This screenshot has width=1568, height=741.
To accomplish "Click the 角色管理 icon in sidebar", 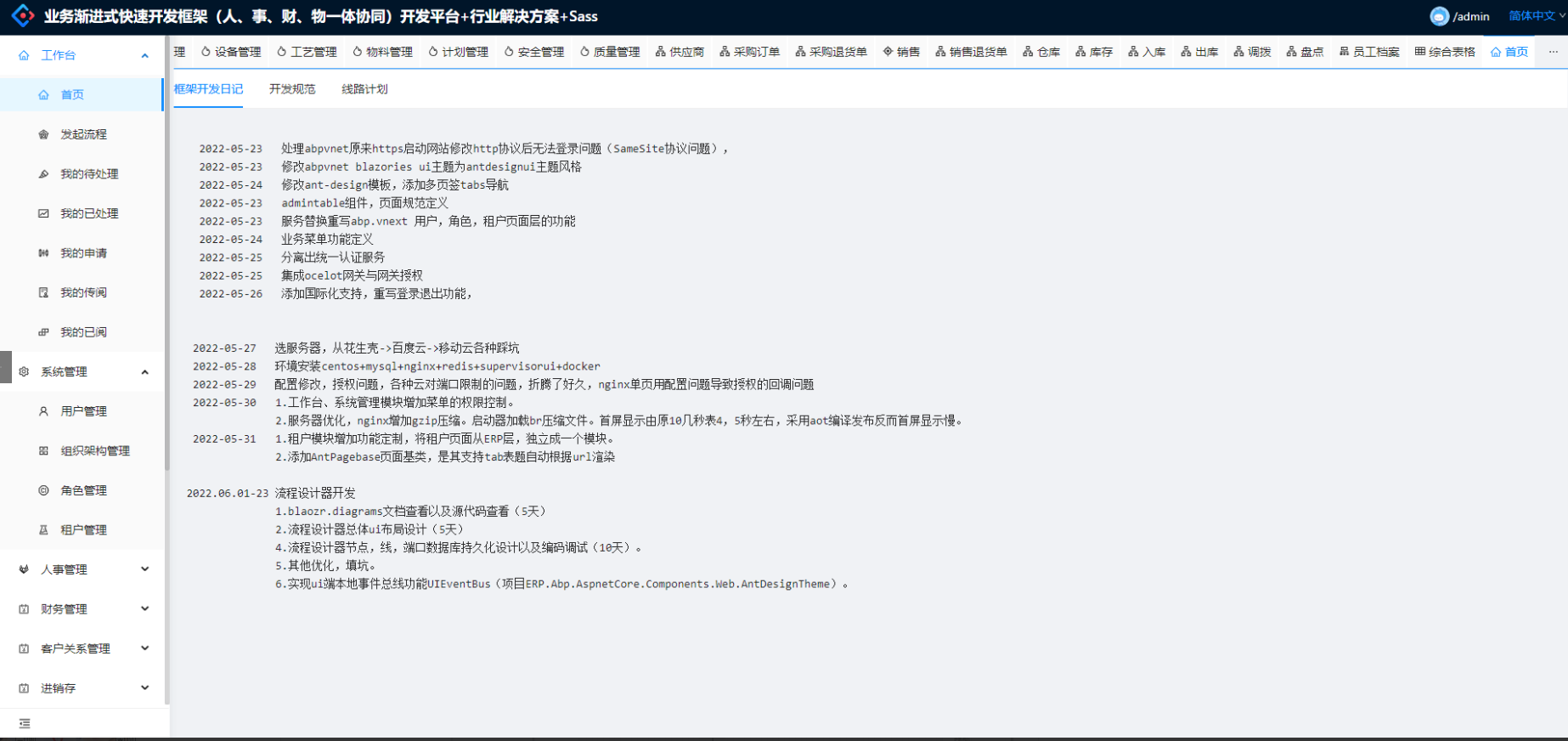I will pyautogui.click(x=43, y=490).
